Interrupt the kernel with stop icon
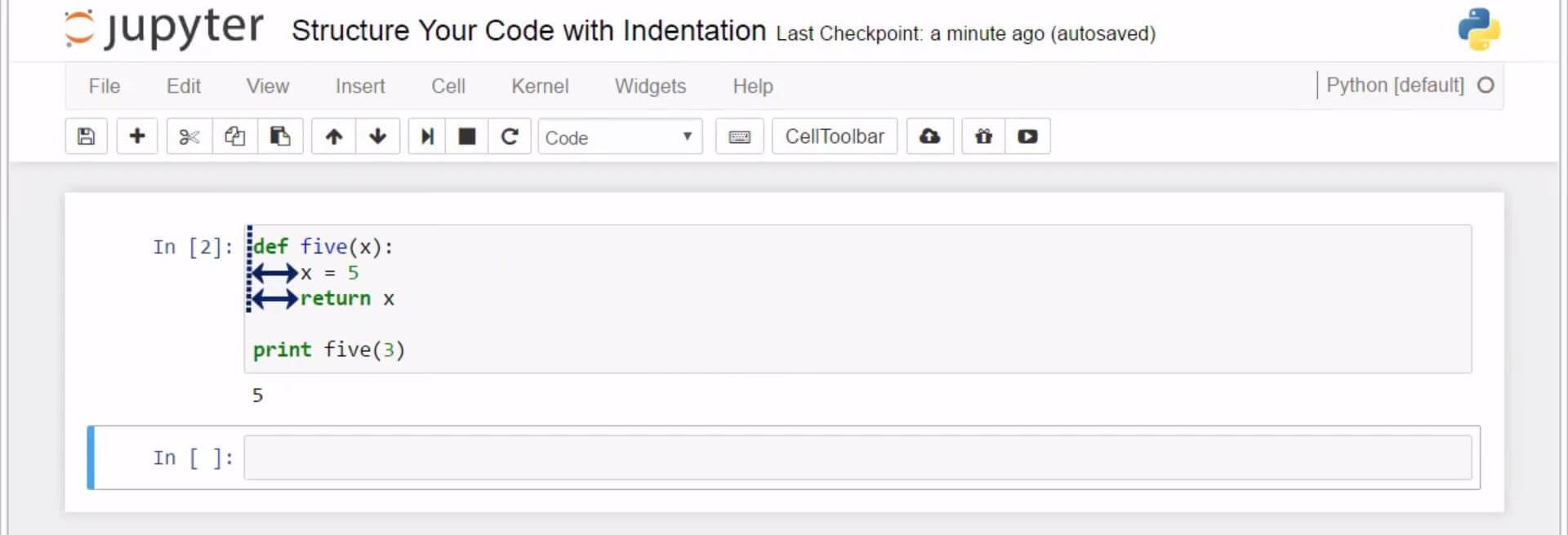Image resolution: width=1568 pixels, height=535 pixels. [466, 136]
